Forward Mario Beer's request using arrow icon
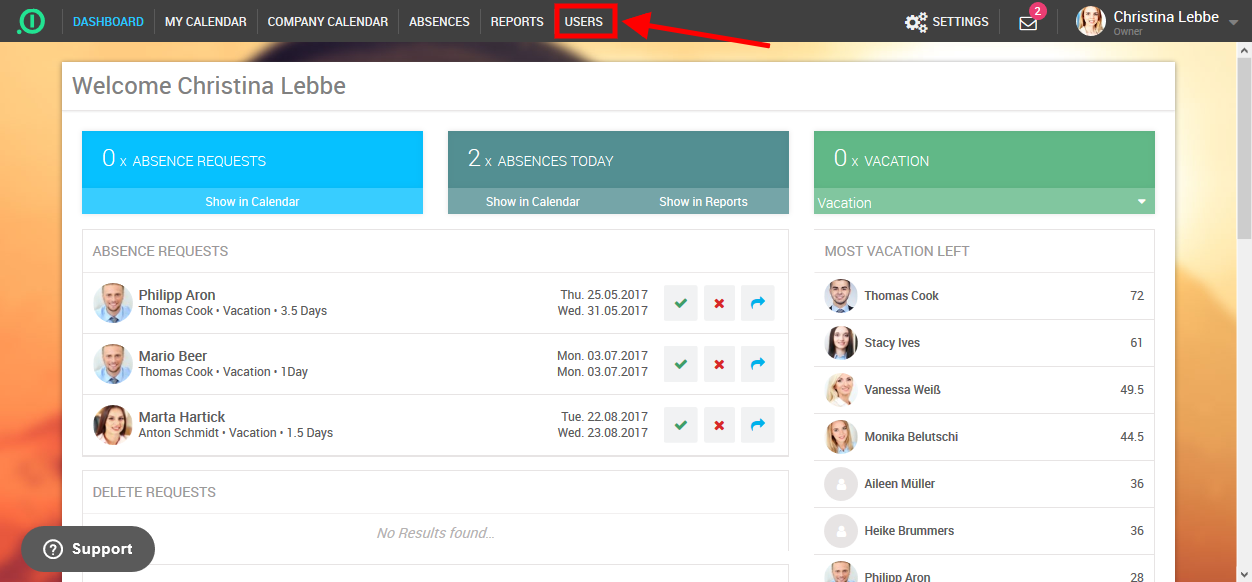Viewport: 1252px width, 582px height. (x=757, y=364)
